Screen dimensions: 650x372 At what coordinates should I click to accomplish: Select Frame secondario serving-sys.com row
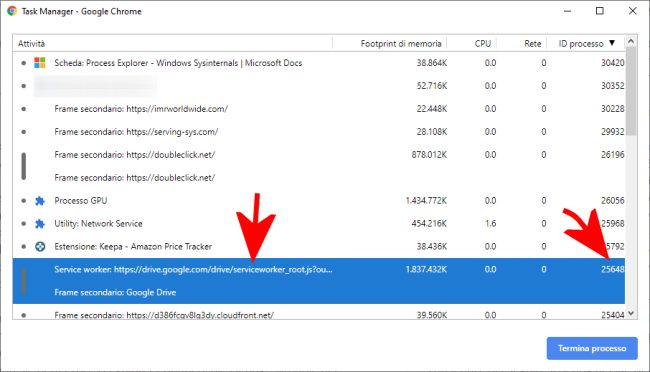coord(319,132)
